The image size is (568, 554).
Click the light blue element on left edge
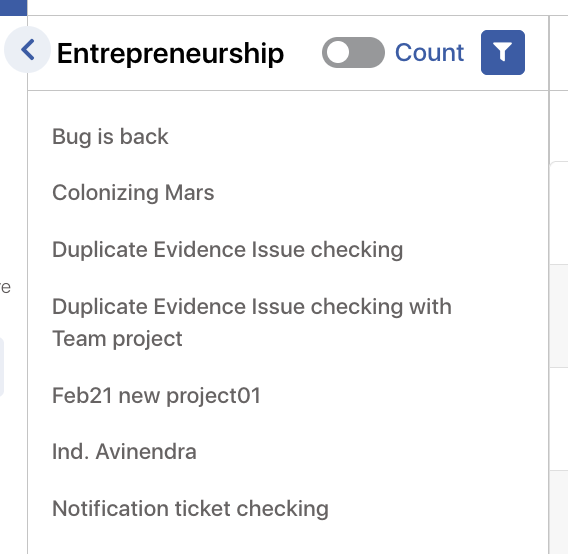coord(2,367)
